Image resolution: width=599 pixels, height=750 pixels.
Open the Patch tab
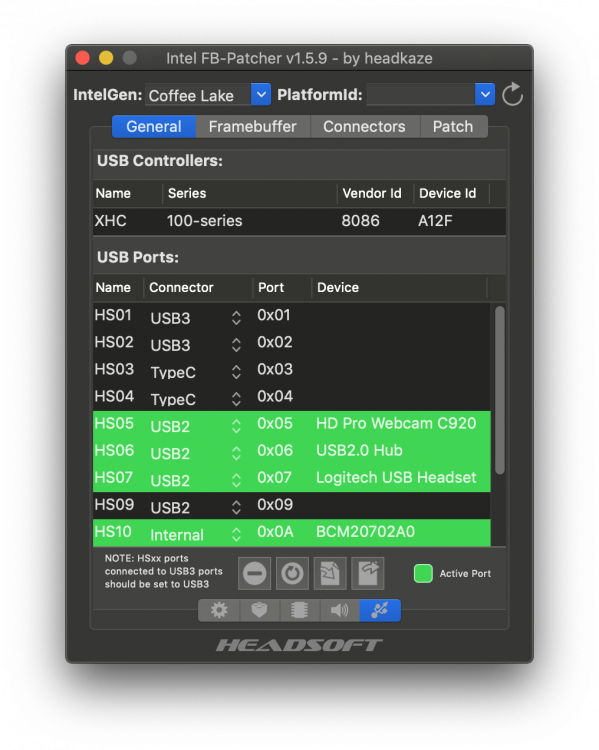454,127
